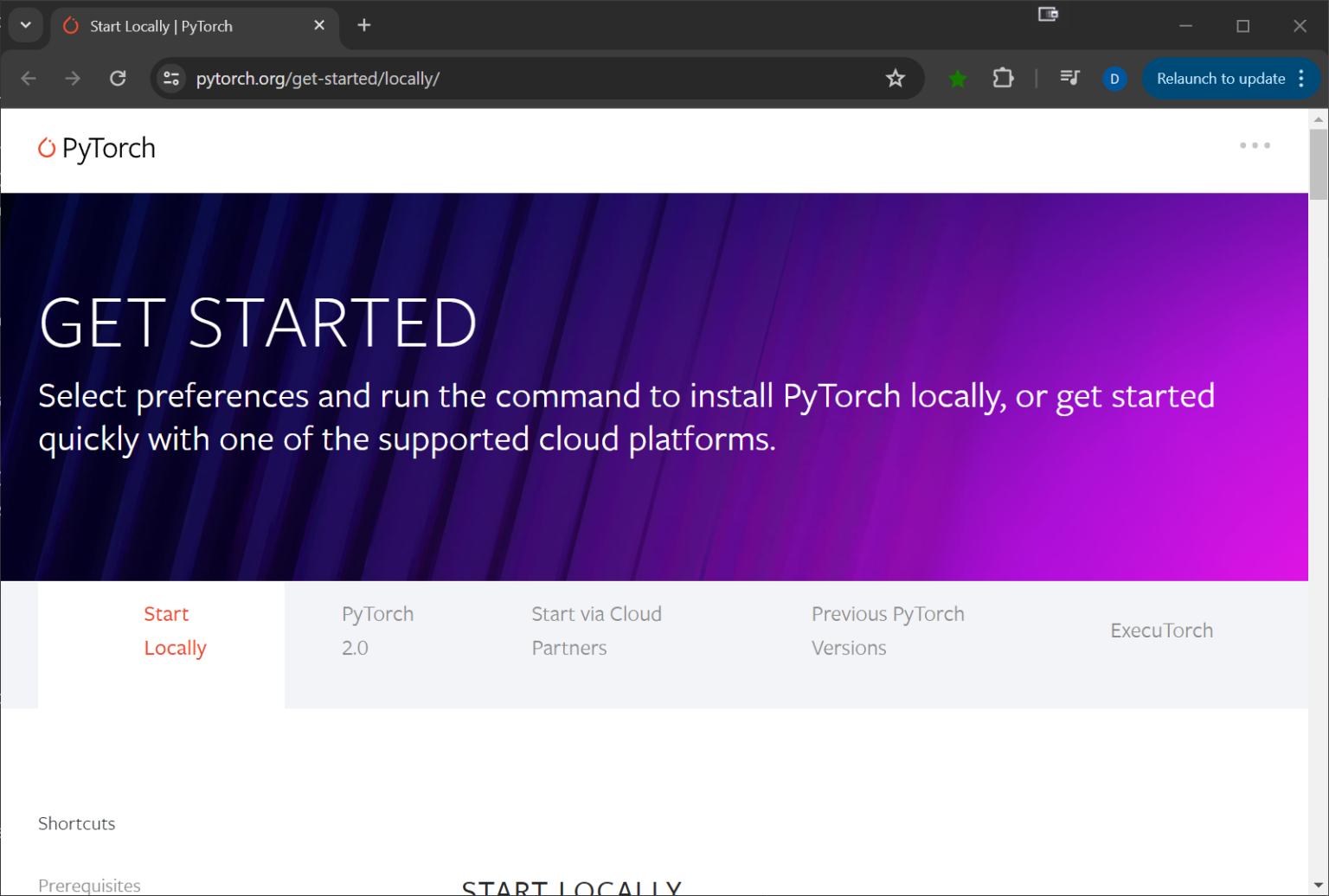This screenshot has height=896, width=1329.
Task: Open Chrome's three-dot menu beside Relaunch
Action: tap(1300, 79)
